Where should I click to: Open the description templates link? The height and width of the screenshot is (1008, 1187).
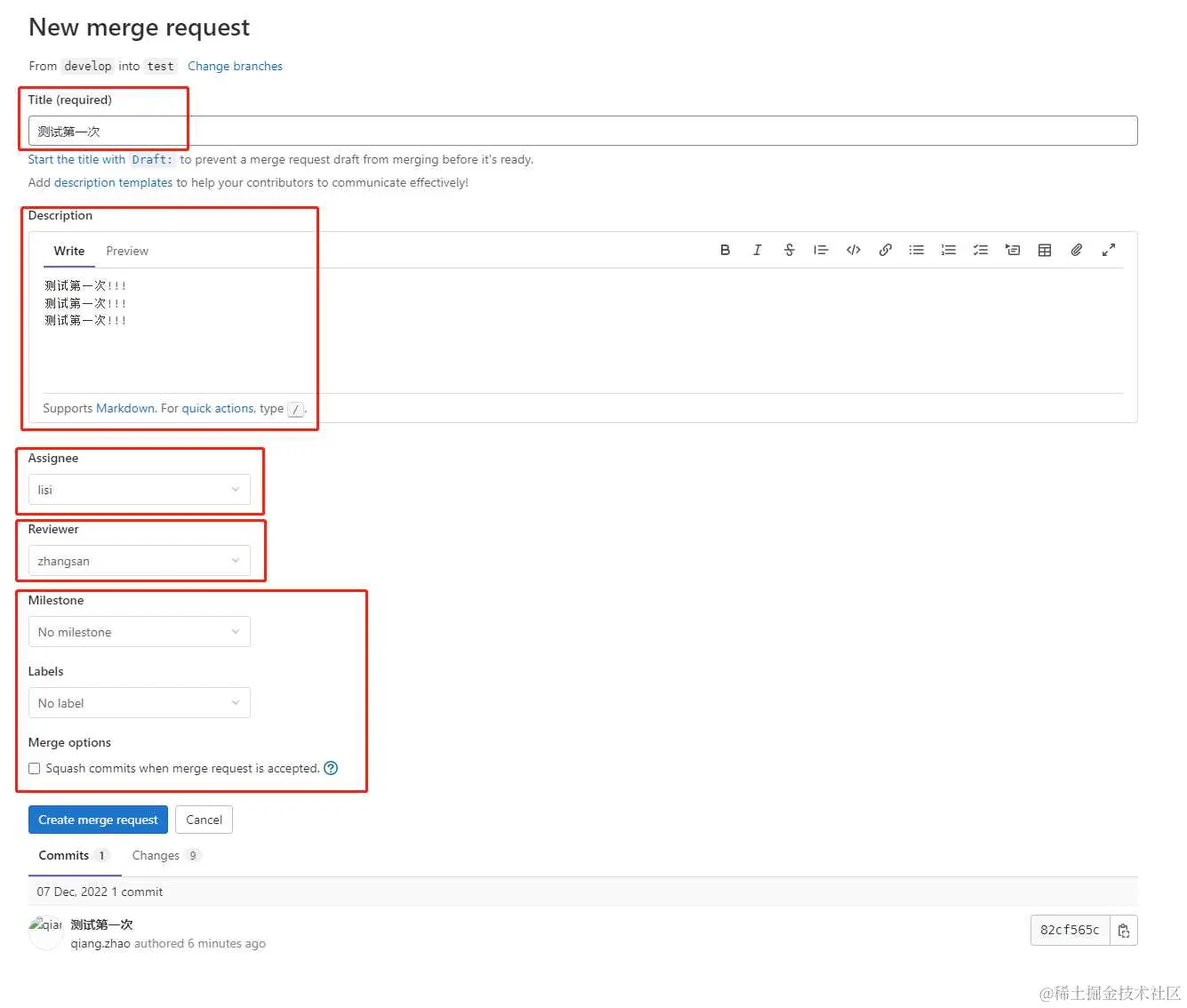114,182
